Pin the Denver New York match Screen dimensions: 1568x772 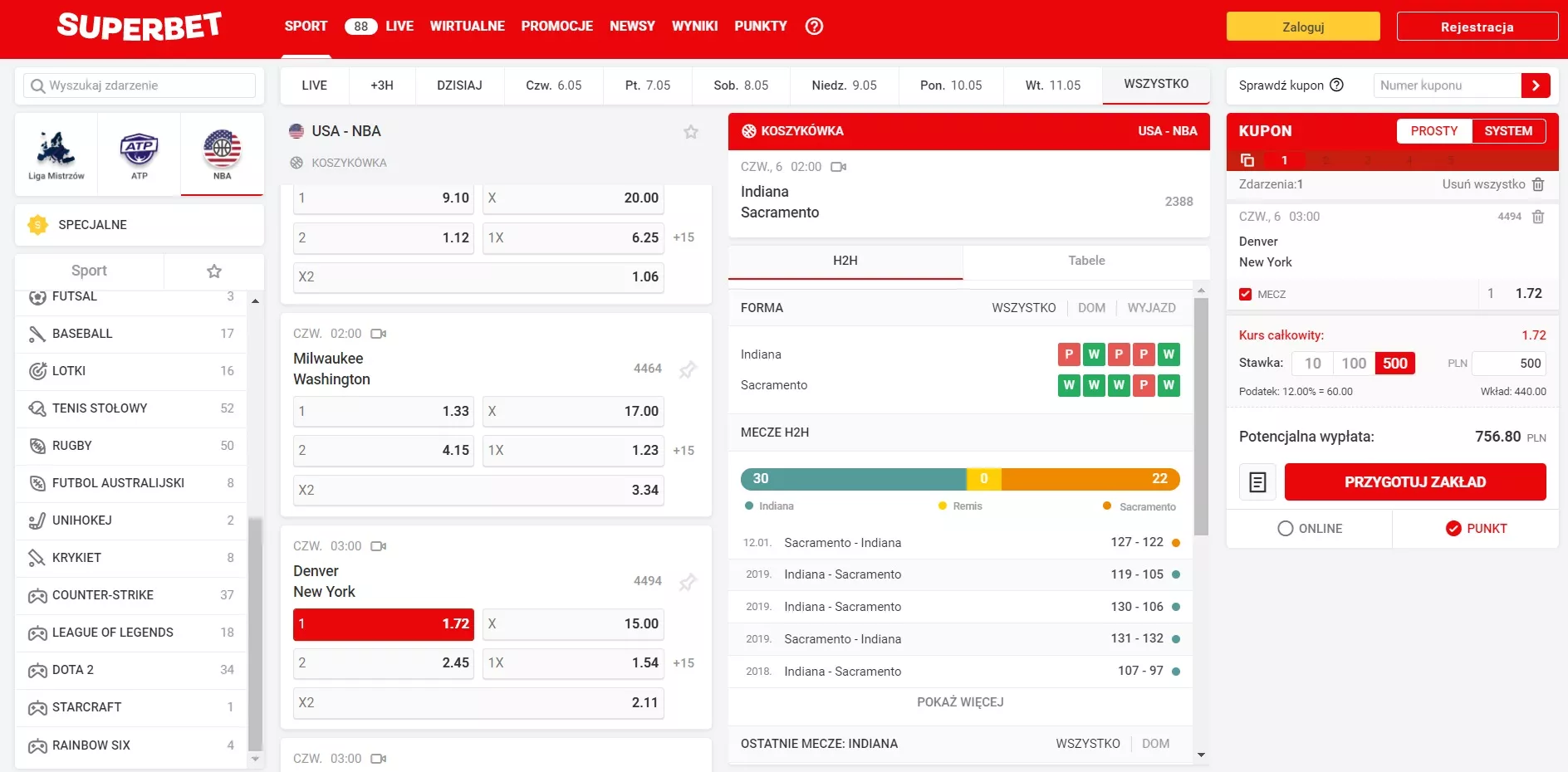688,582
